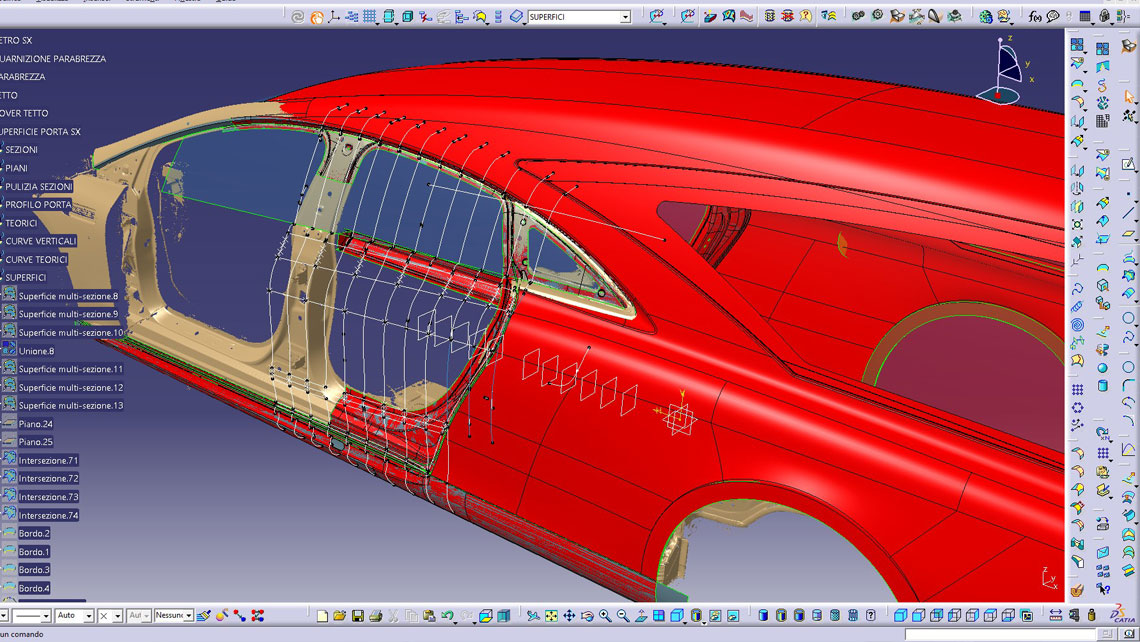The image size is (1140, 642).
Task: Select Bordo.4 in the tree
Action: coord(34,588)
